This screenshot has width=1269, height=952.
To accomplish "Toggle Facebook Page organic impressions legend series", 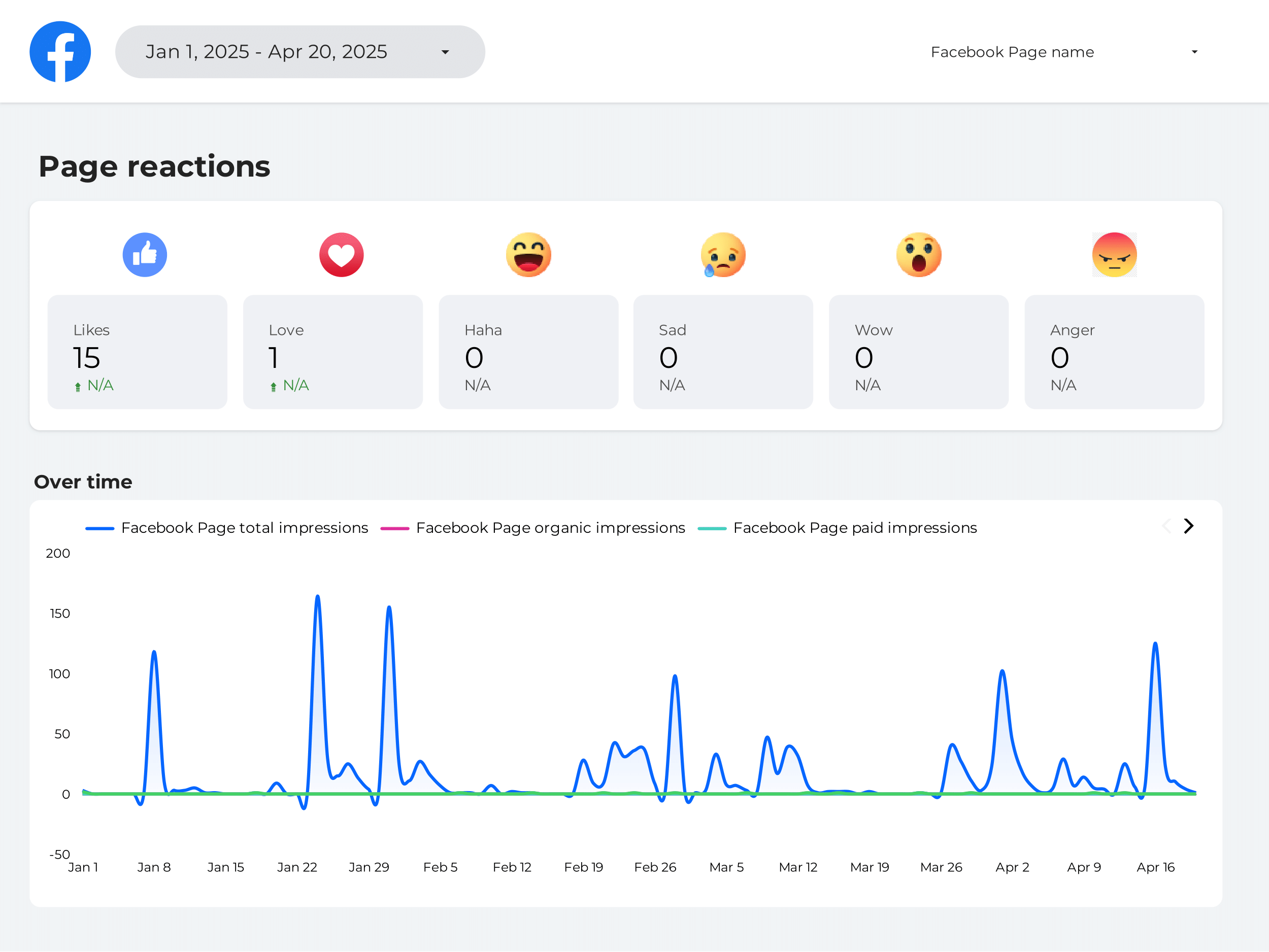I will pos(533,528).
